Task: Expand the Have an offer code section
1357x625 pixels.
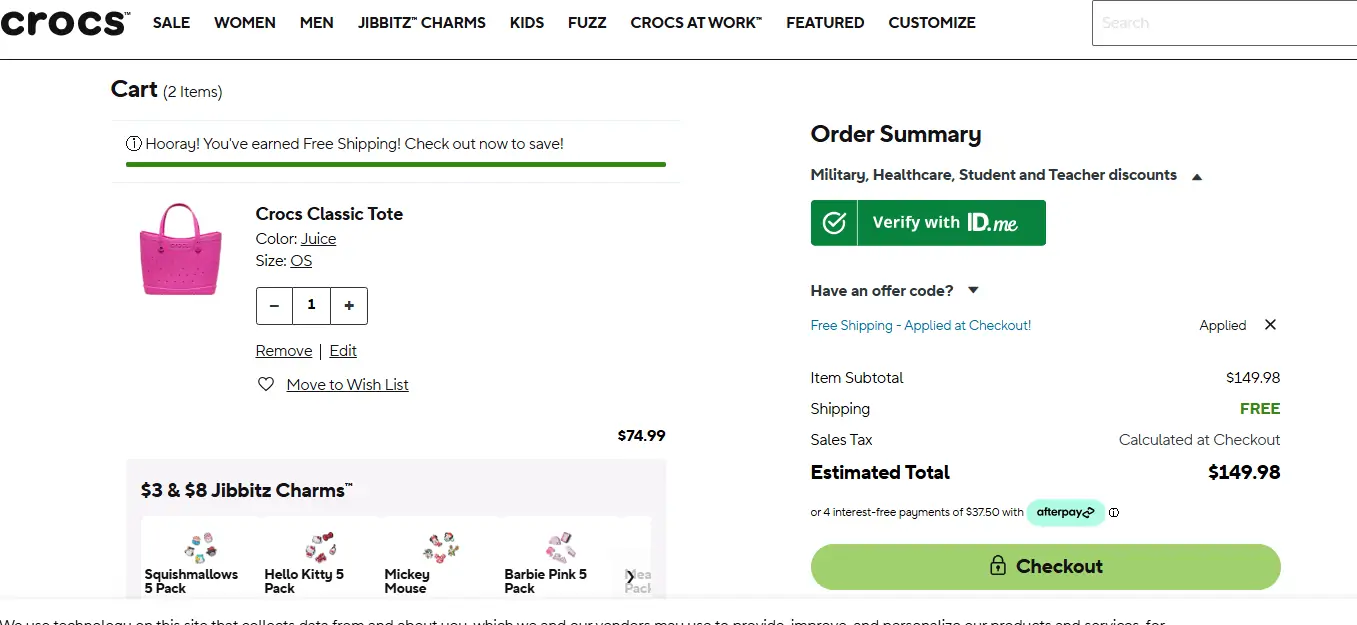Action: click(x=973, y=291)
